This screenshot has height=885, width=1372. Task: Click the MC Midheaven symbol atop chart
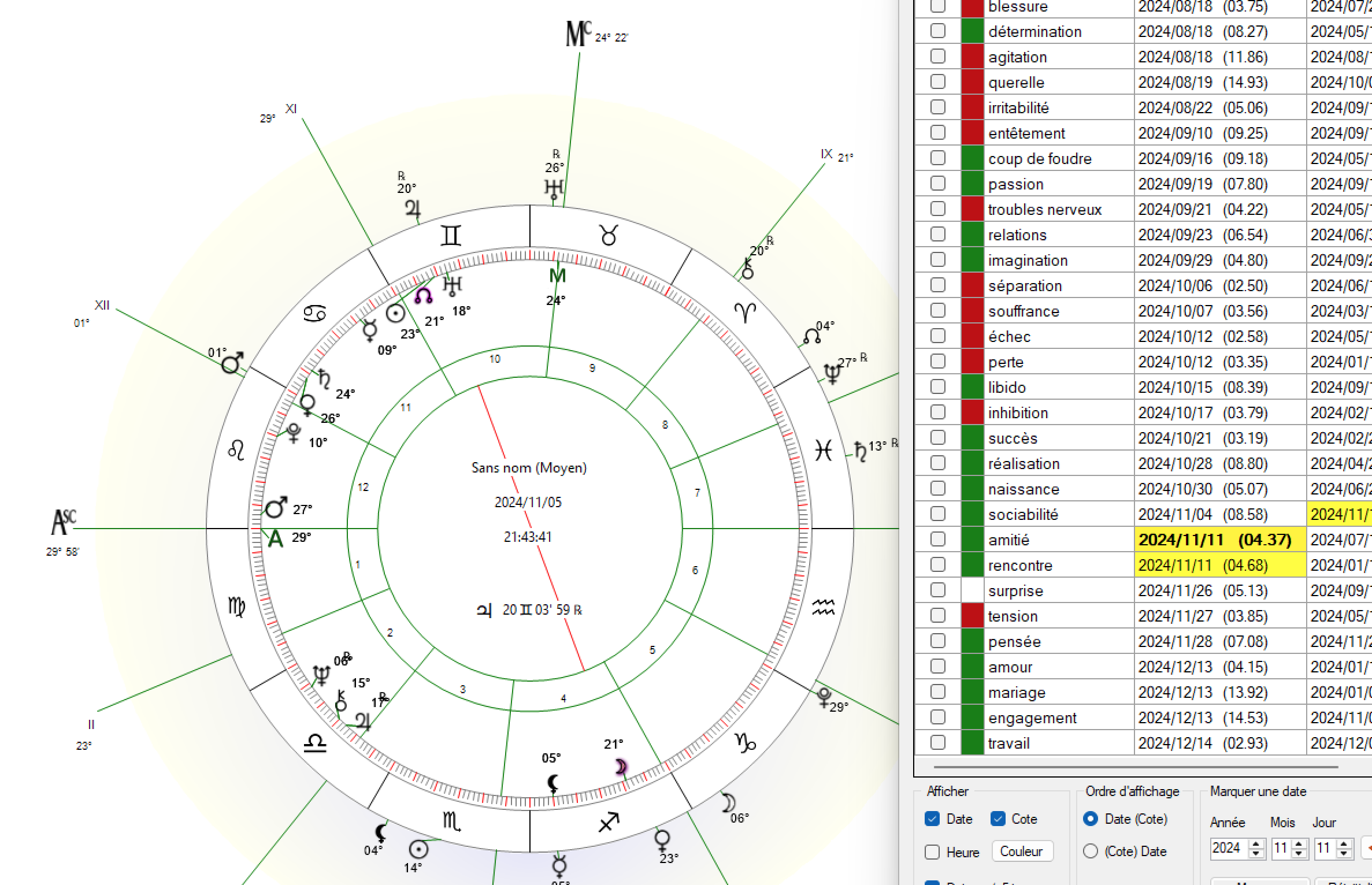tap(579, 35)
